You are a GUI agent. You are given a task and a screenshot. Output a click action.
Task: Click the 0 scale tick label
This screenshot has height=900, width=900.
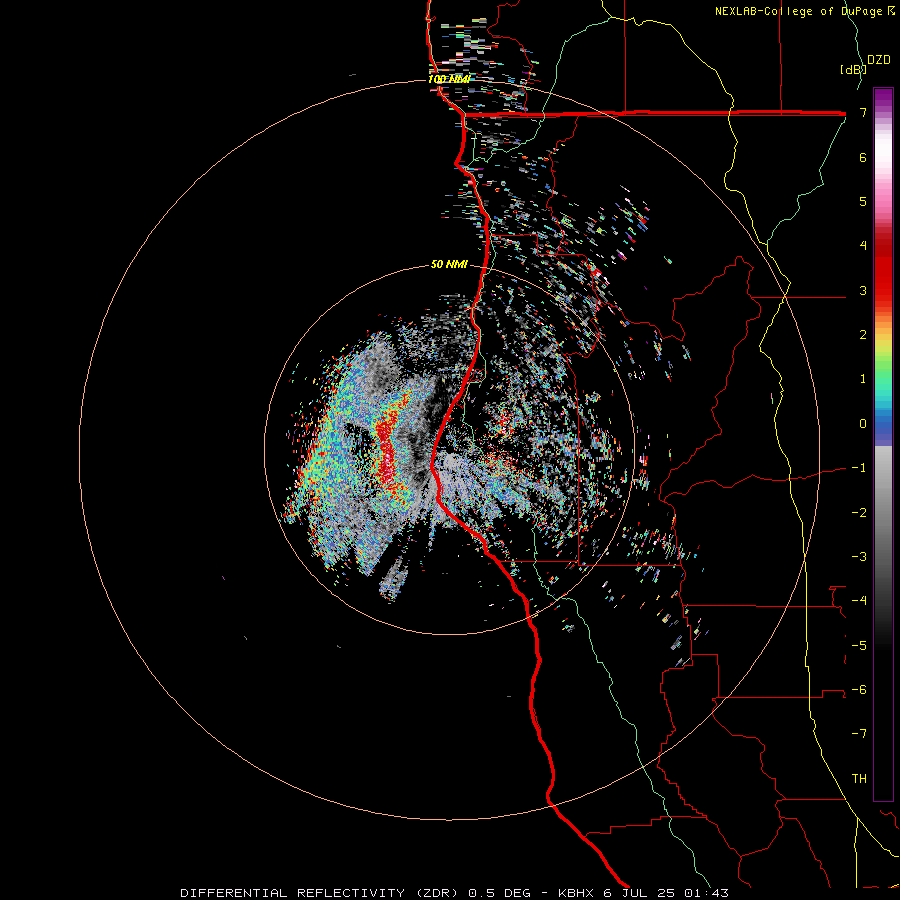coord(863,424)
